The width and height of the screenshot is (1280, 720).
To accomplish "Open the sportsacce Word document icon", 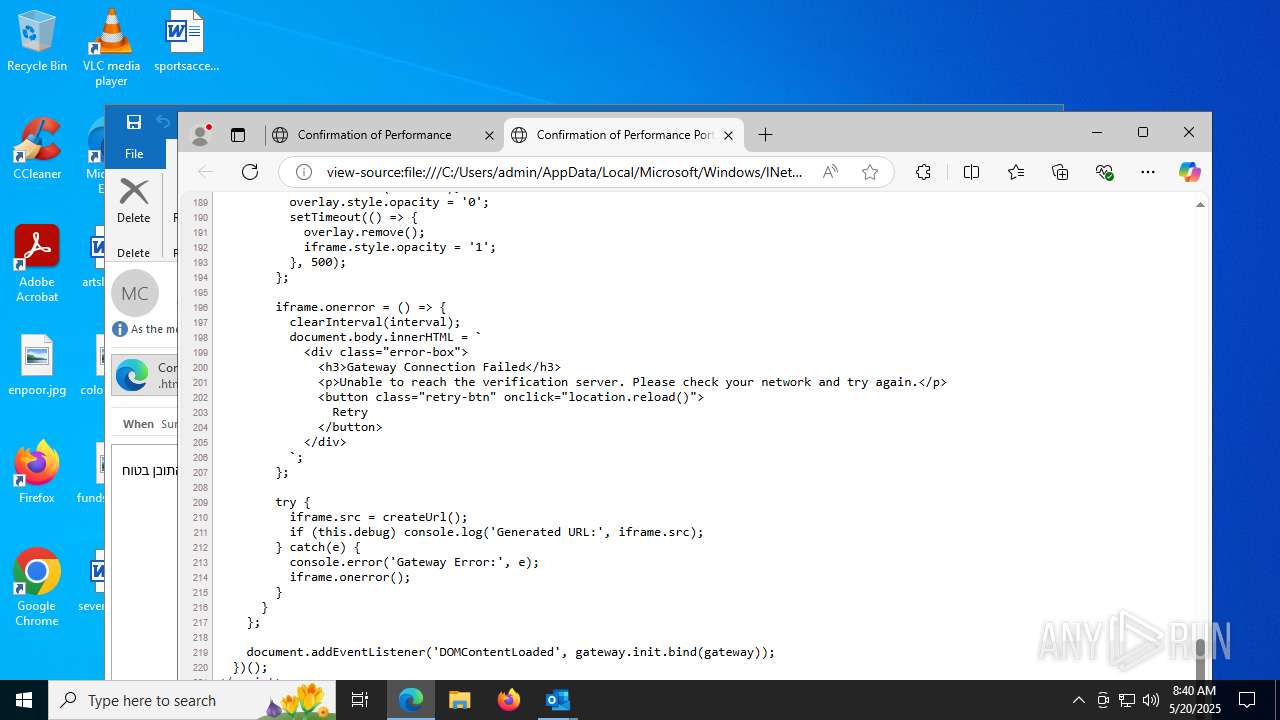I will [x=186, y=41].
